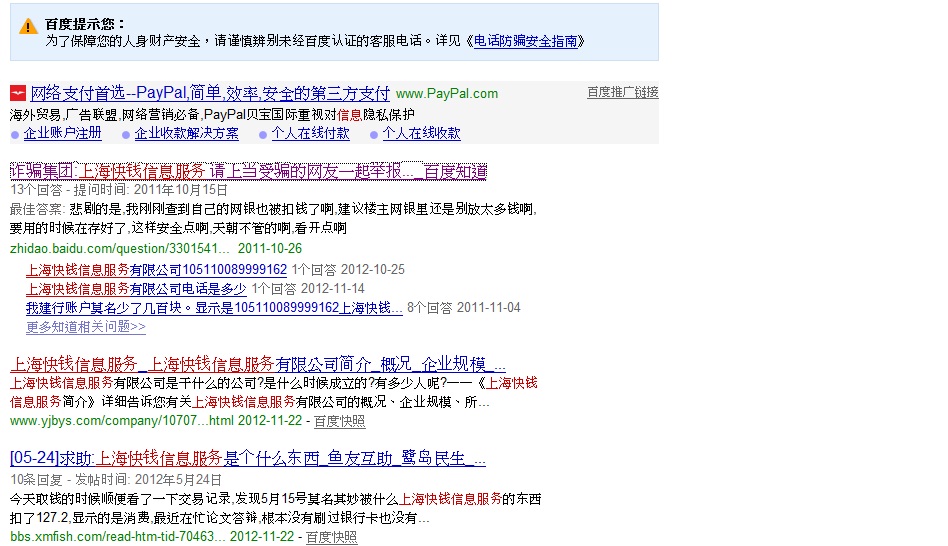
Task: Click the bbs.xmfish.com/read-htm-tid URL text
Action: coord(118,537)
